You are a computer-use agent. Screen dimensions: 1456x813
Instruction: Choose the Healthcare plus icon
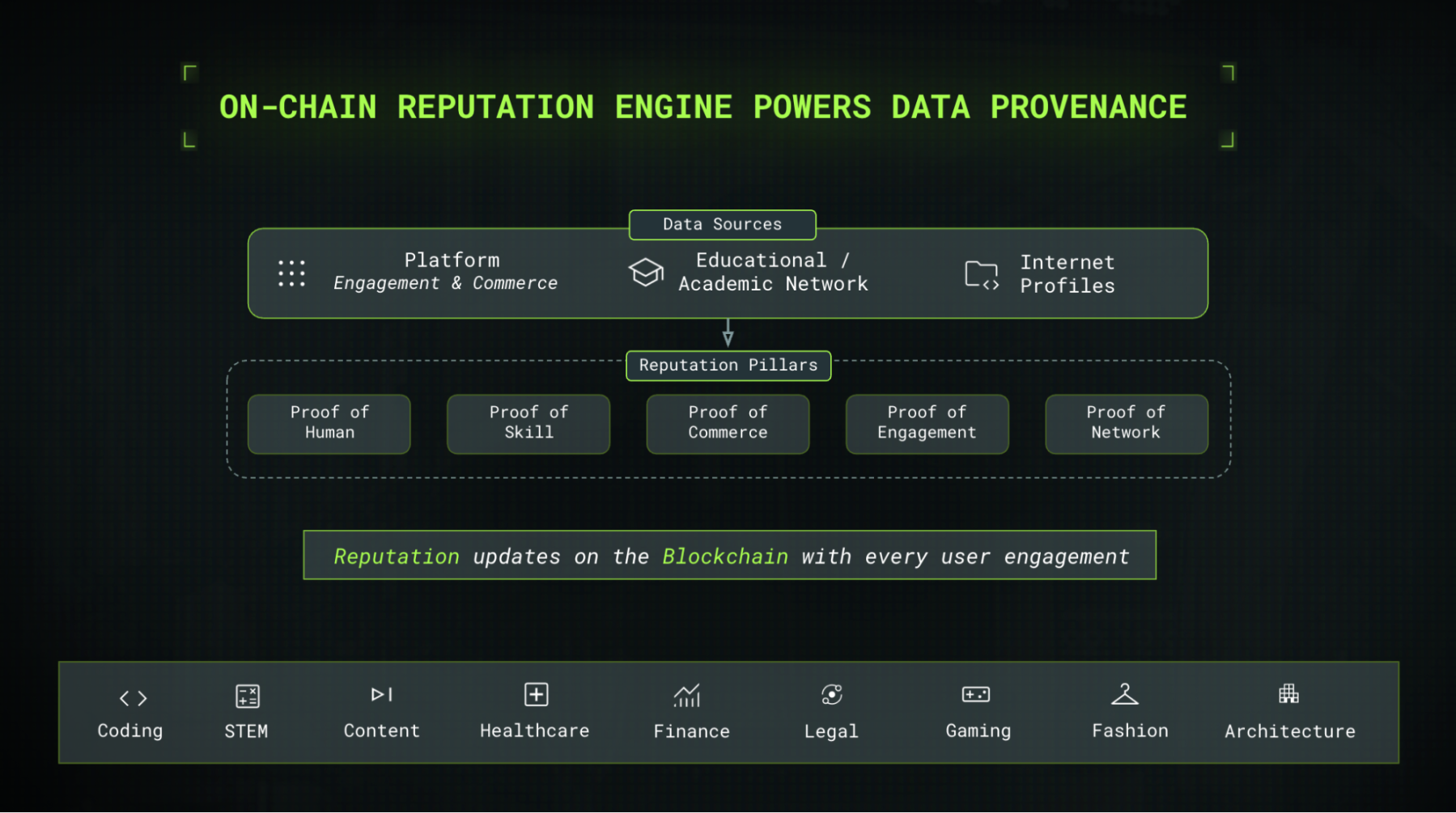pyautogui.click(x=536, y=694)
